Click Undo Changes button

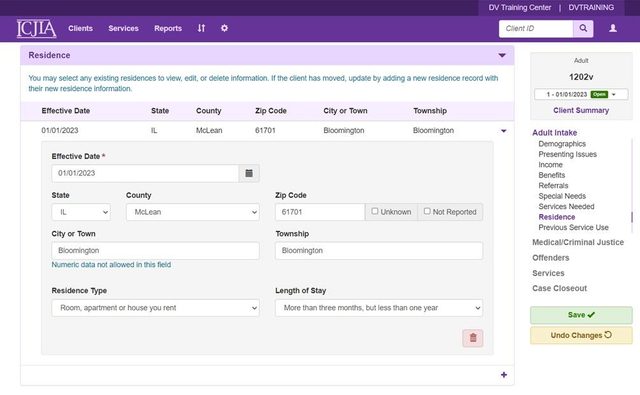pos(581,335)
